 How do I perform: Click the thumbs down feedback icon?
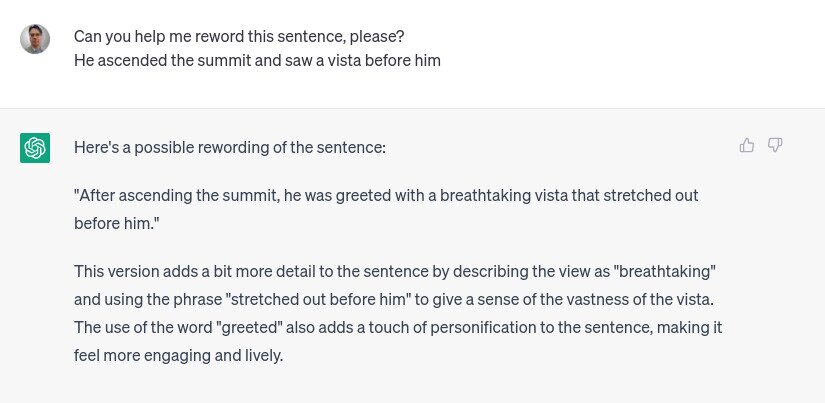(775, 146)
